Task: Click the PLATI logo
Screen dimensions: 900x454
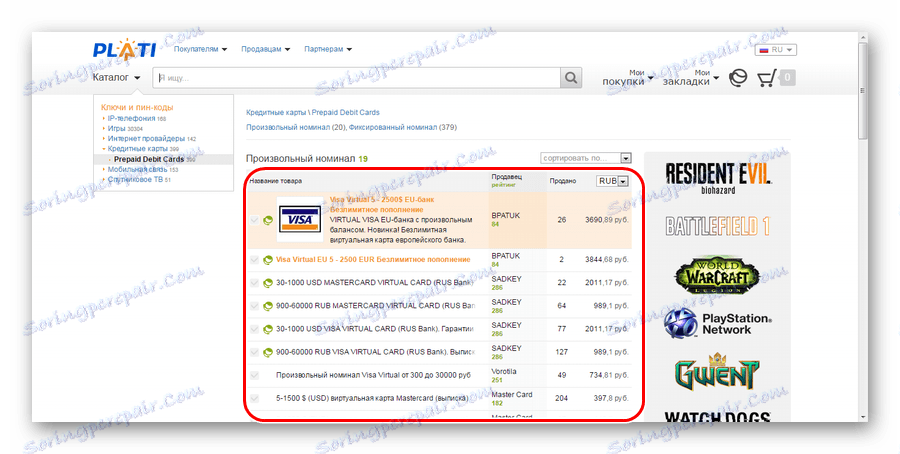Action: coord(124,50)
